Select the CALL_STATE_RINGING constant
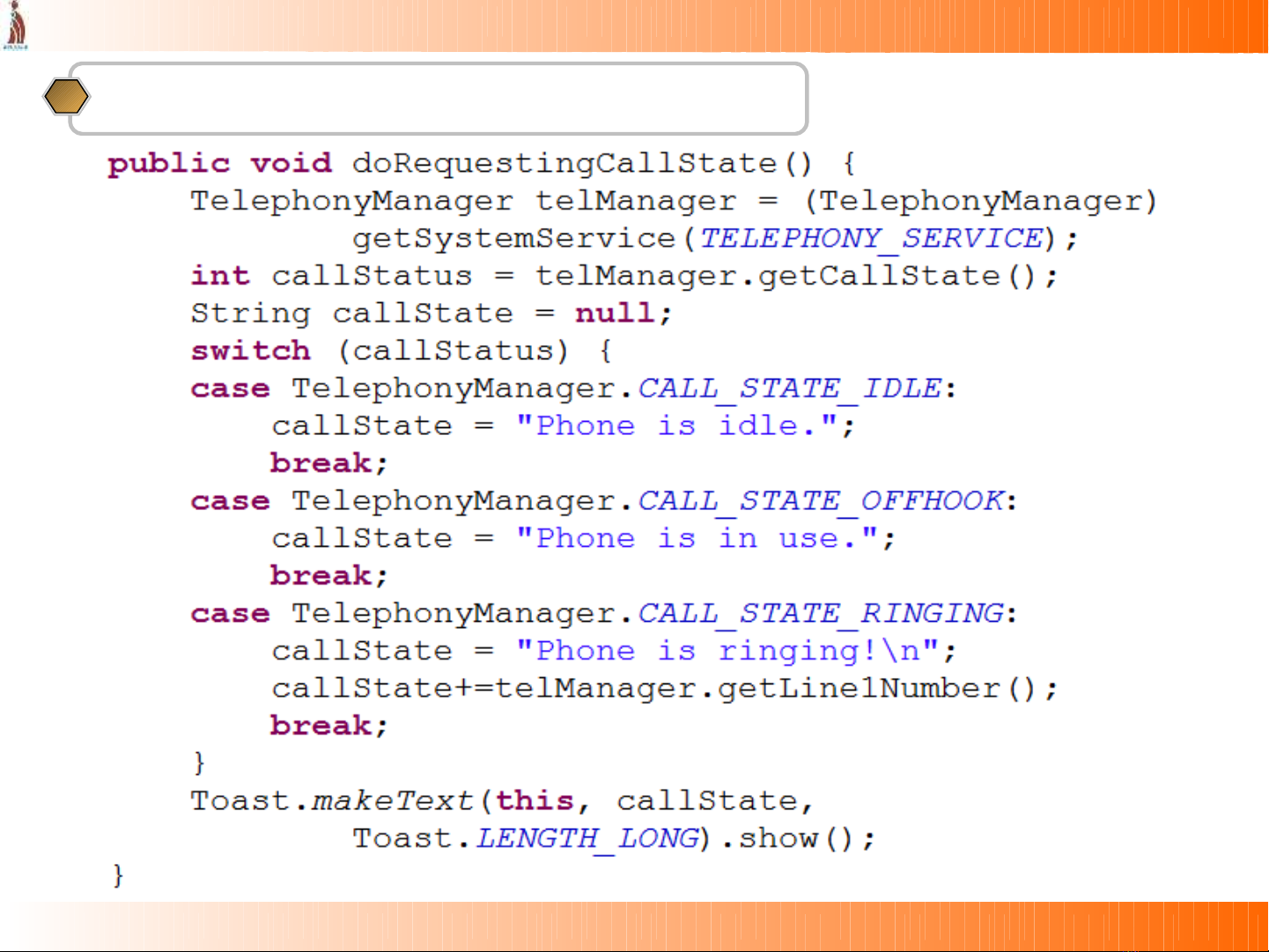 pyautogui.click(x=821, y=613)
